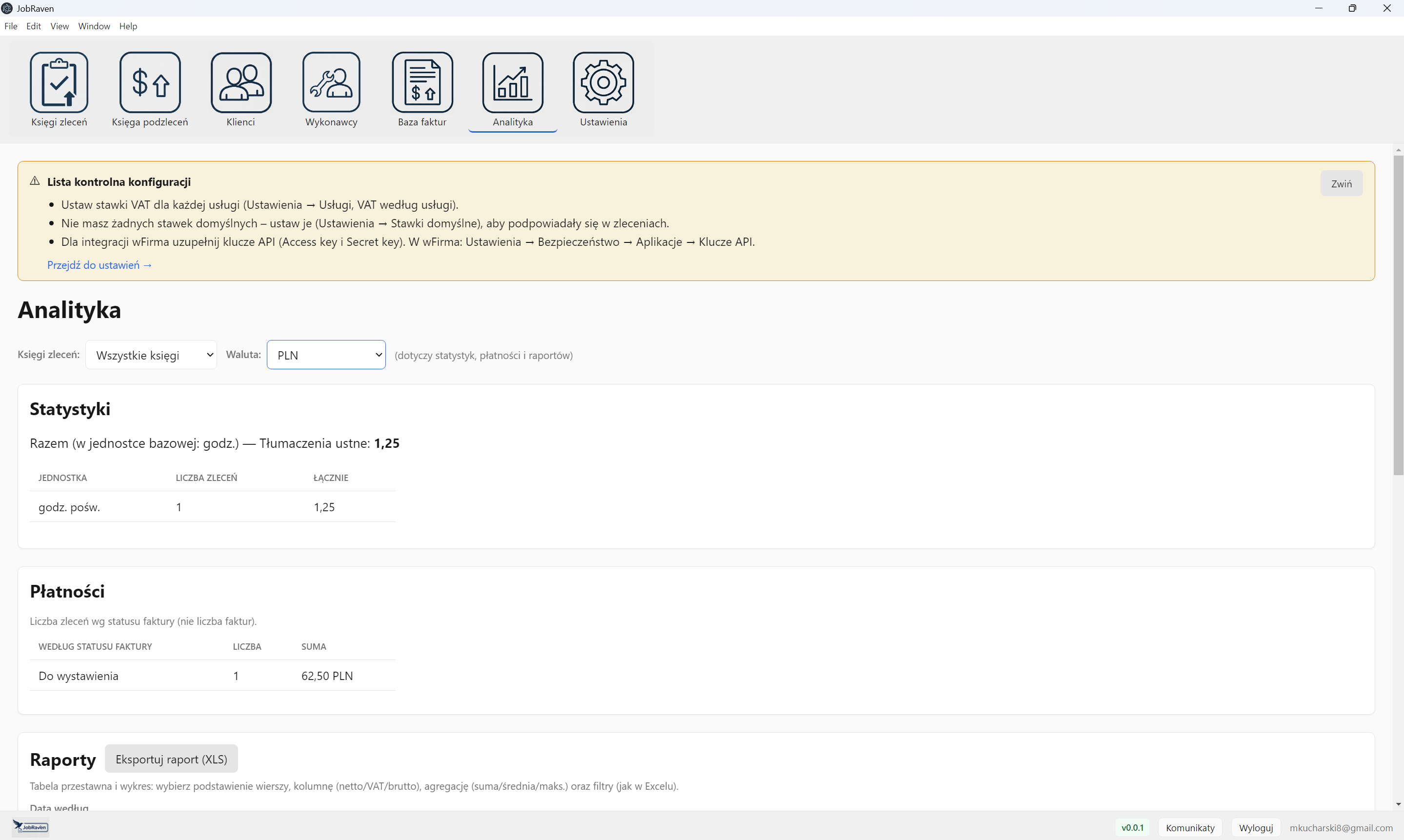This screenshot has height=840, width=1404.
Task: Open the Księga podzleceń dollar icon
Action: [x=150, y=82]
